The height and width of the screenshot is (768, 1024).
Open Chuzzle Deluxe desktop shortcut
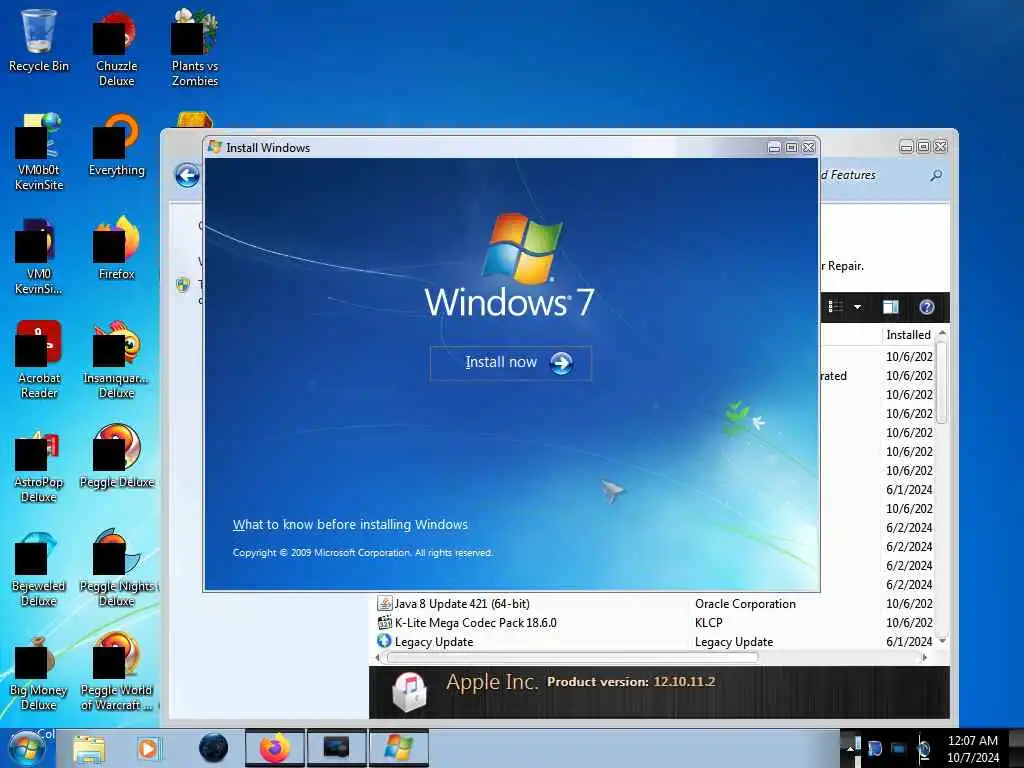coord(116,50)
